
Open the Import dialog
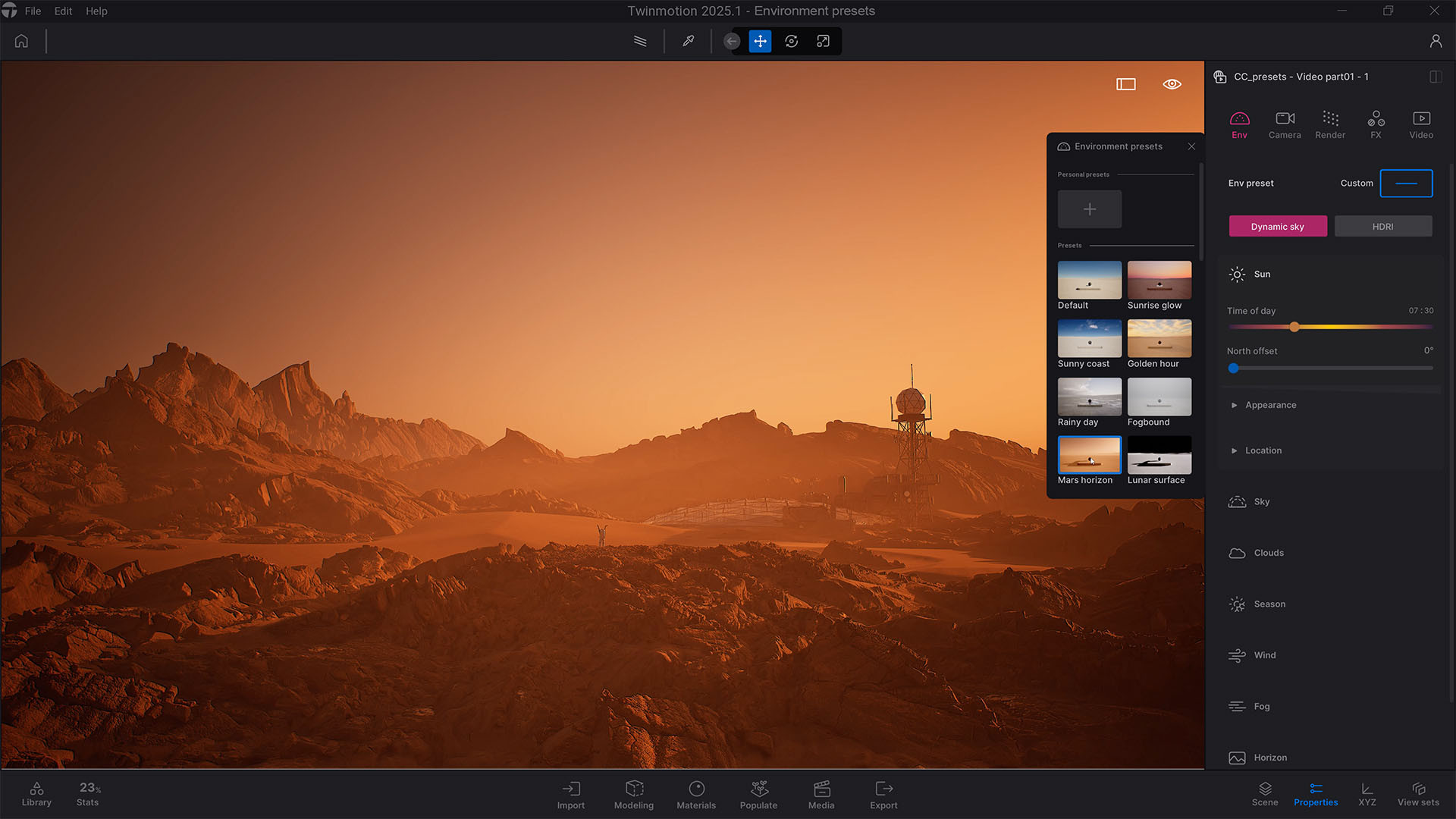click(x=570, y=793)
